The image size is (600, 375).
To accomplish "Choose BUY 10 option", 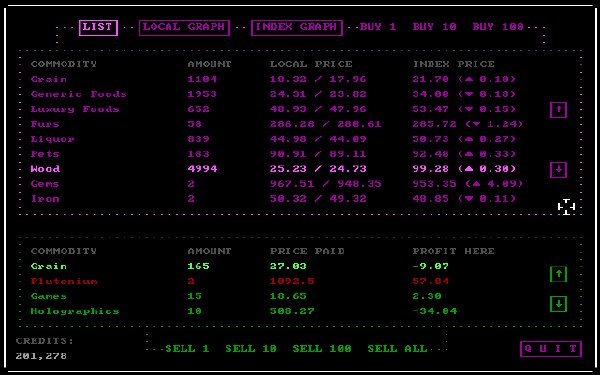I will click(434, 27).
